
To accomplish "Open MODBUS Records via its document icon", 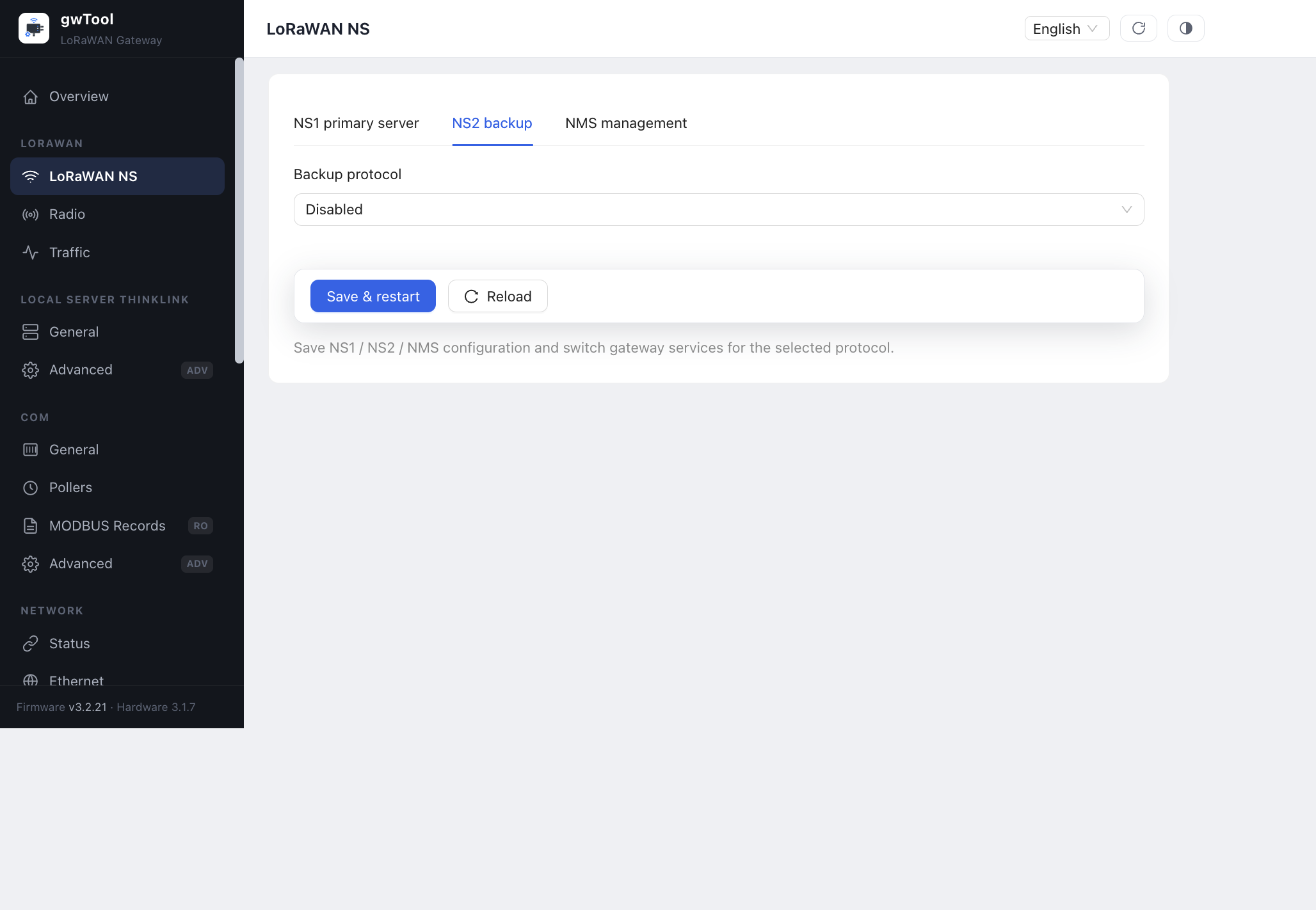I will pos(30,526).
